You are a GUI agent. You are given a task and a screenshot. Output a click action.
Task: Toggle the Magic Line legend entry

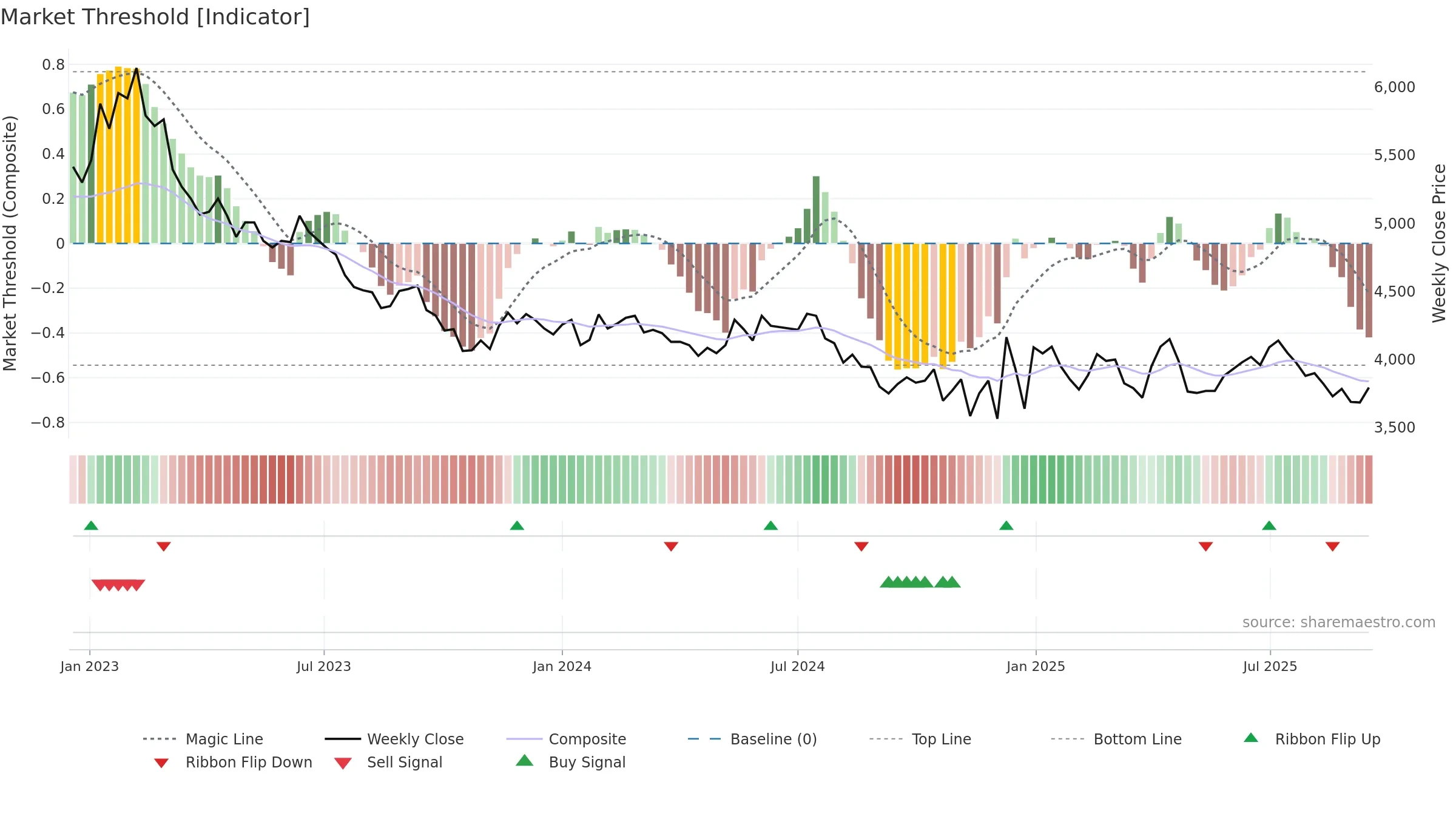point(203,739)
